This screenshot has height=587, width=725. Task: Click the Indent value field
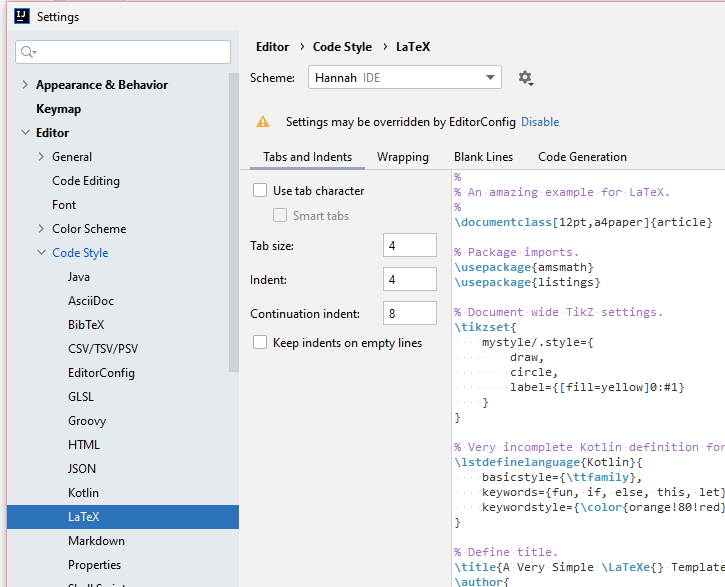point(410,279)
